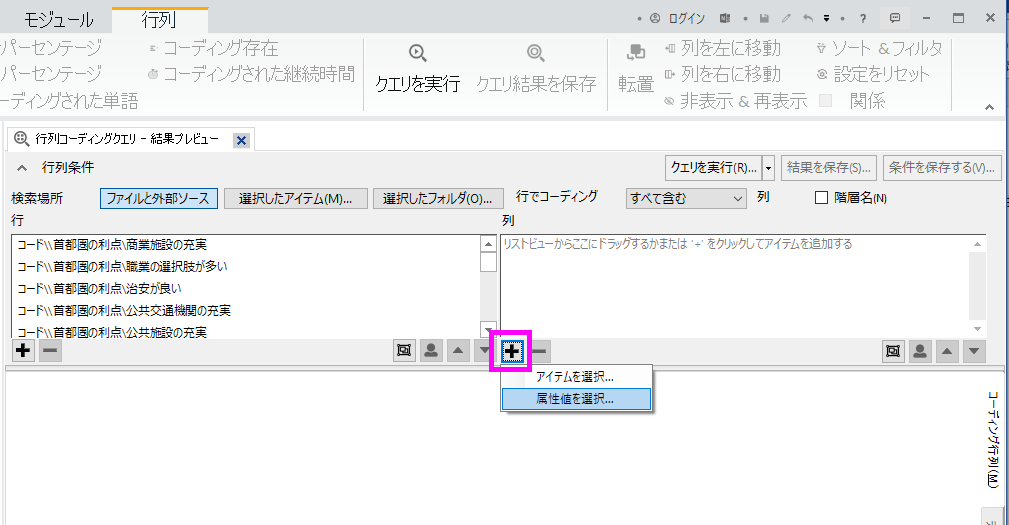Open the すべて含む dropdown

point(685,198)
